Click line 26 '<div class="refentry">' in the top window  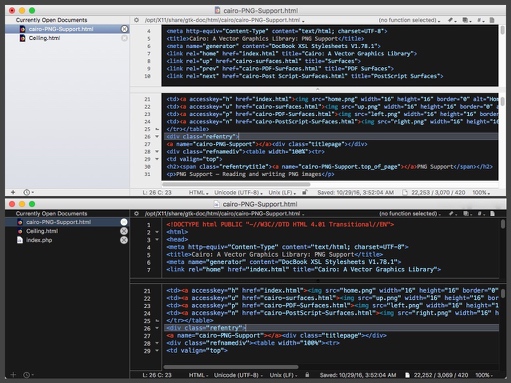(x=331, y=136)
